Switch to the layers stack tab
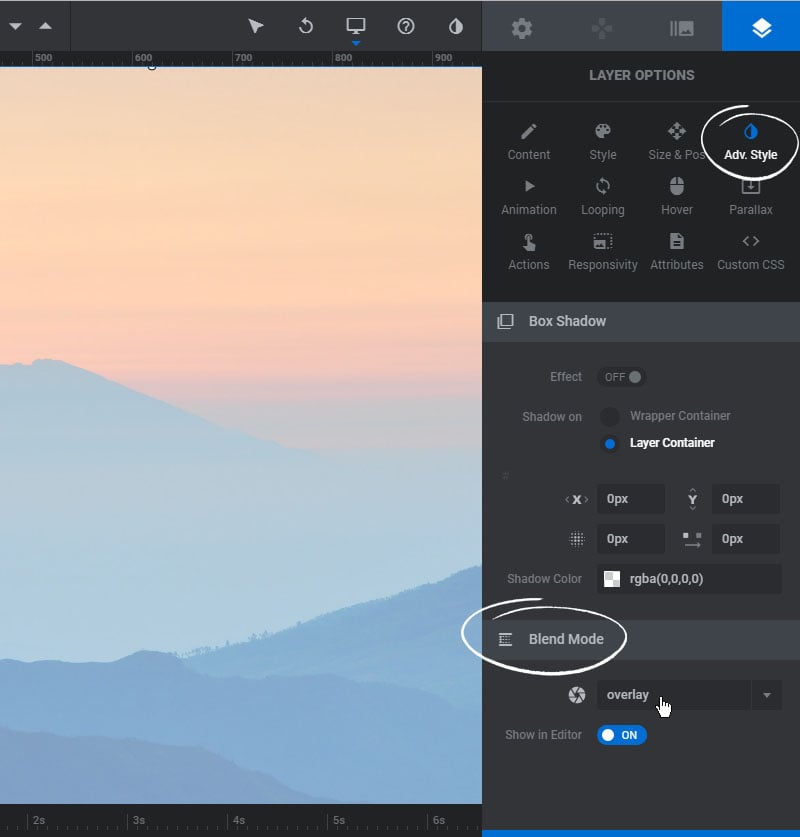This screenshot has width=800, height=837. (x=761, y=28)
